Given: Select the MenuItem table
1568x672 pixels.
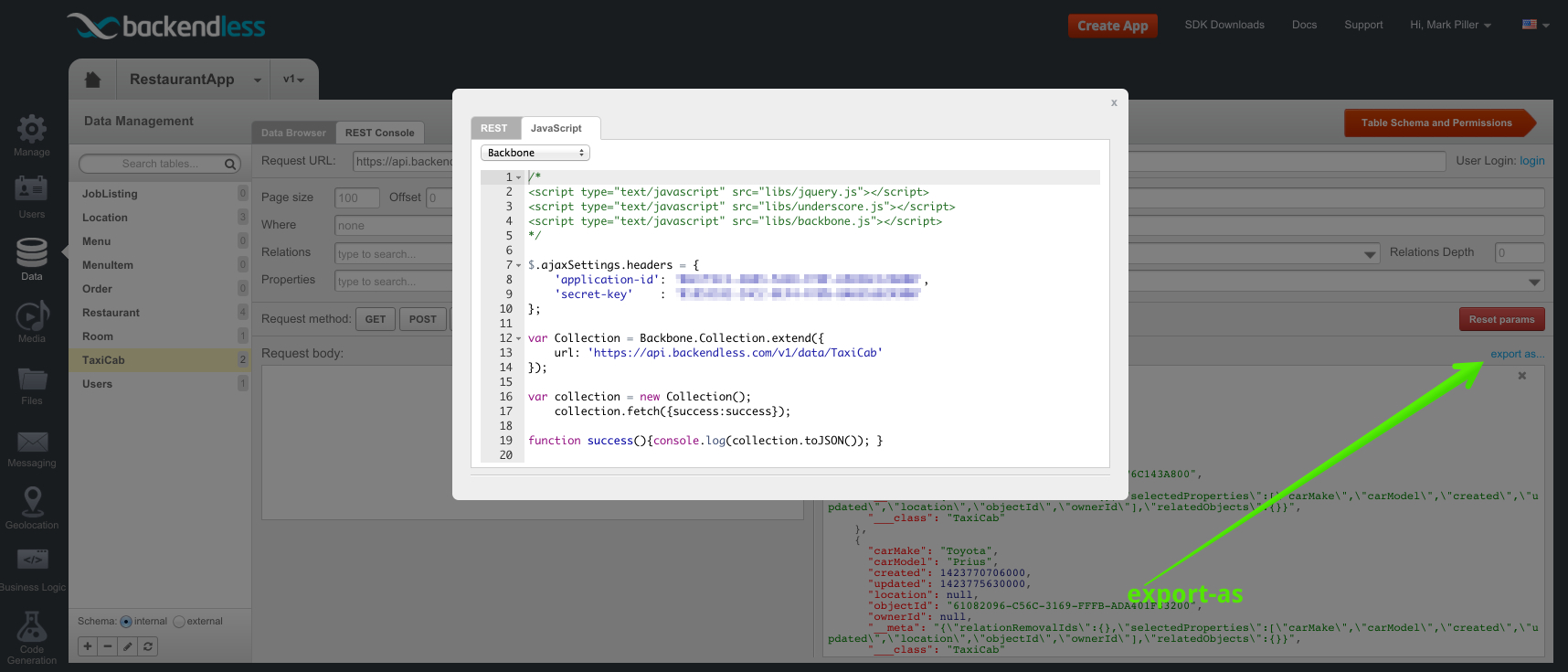Looking at the screenshot, I should click(160, 265).
